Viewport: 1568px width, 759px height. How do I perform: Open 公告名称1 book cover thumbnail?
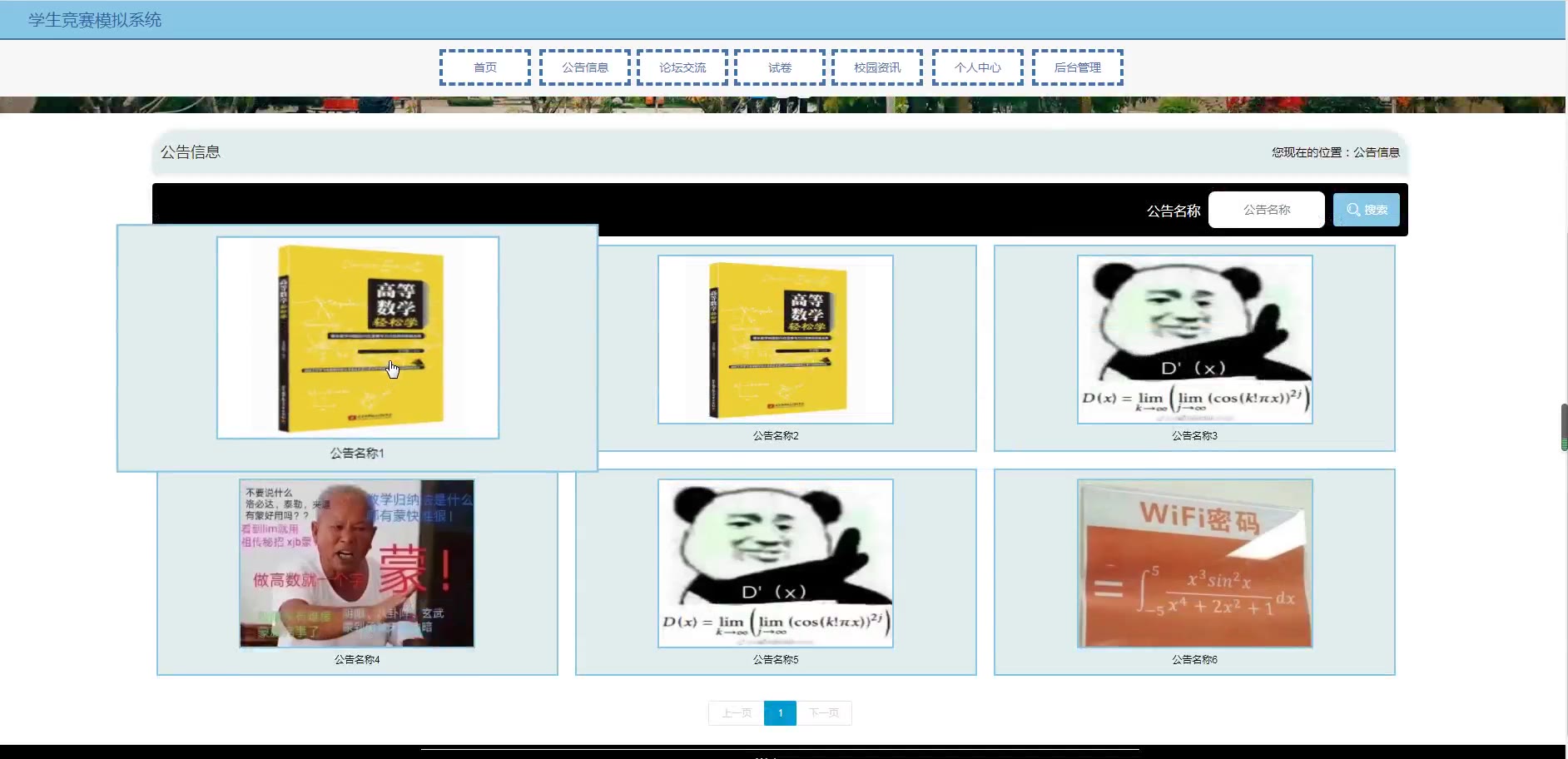(358, 338)
